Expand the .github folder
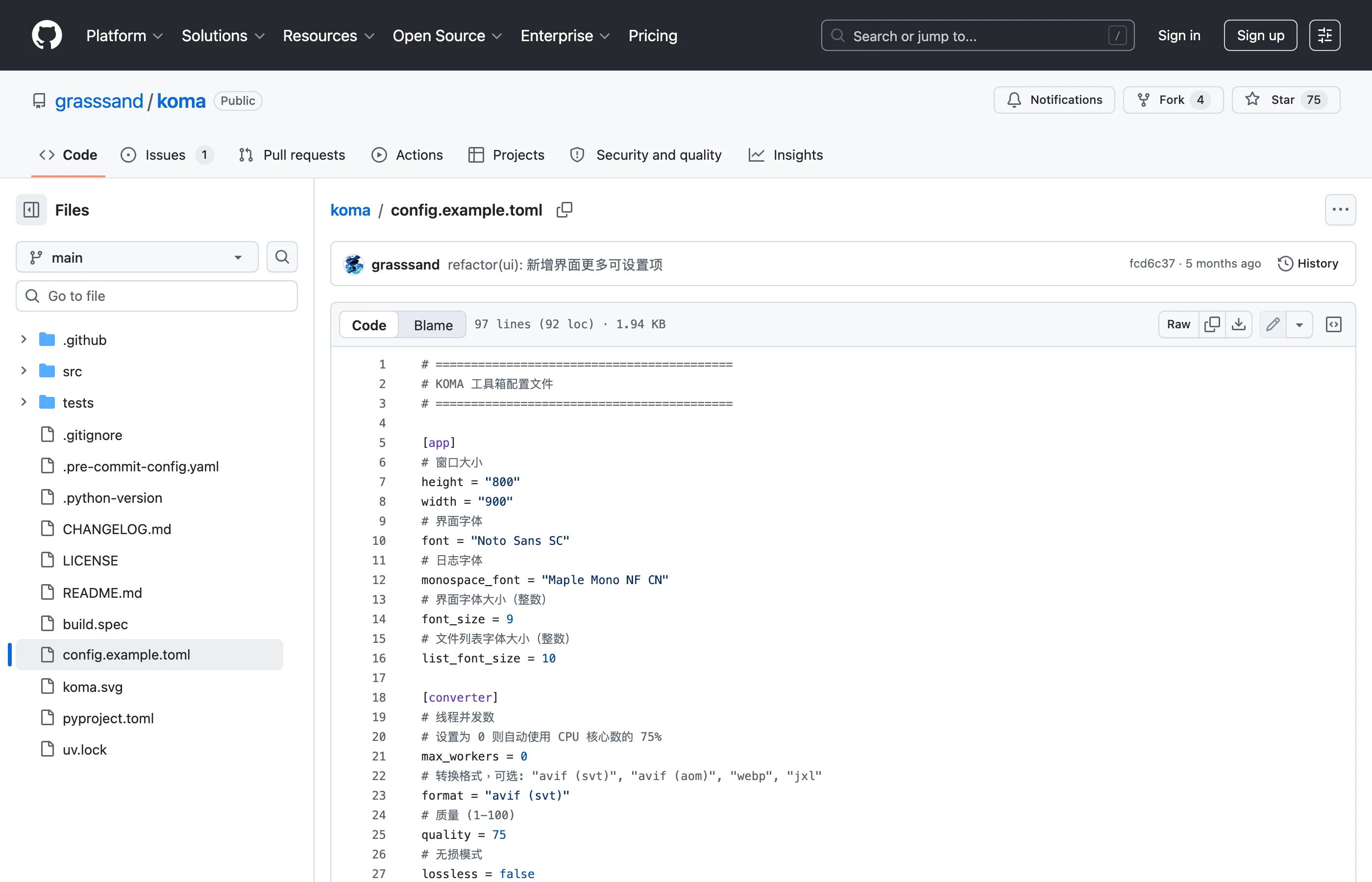 tap(24, 340)
